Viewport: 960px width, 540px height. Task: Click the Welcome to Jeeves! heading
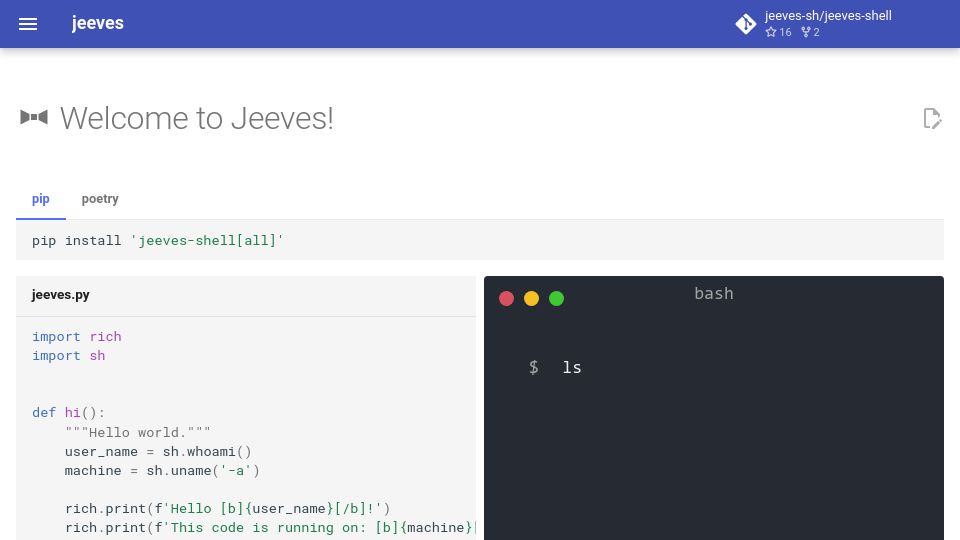(x=197, y=118)
